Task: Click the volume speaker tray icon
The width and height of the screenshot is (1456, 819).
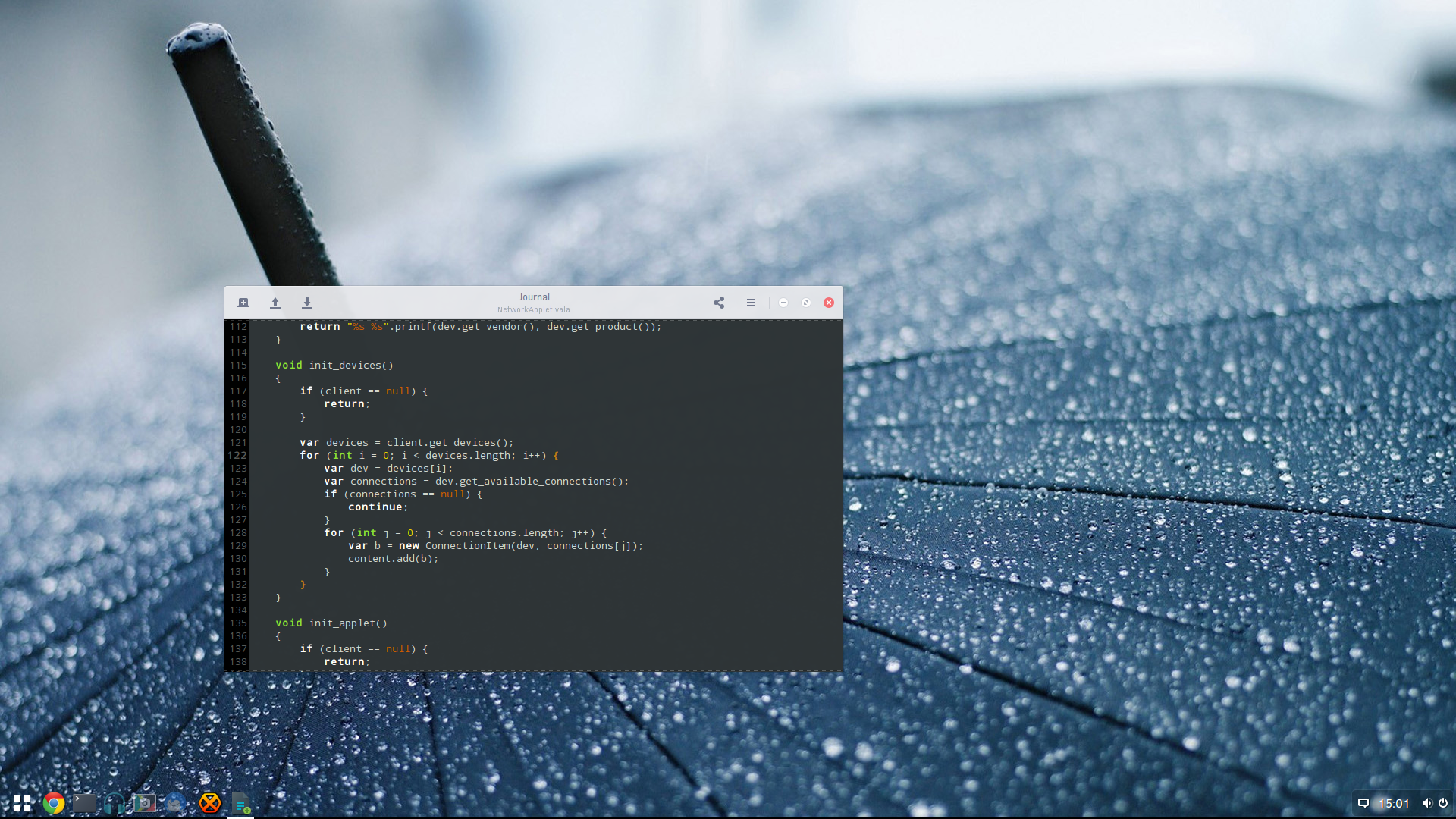Action: (1426, 803)
